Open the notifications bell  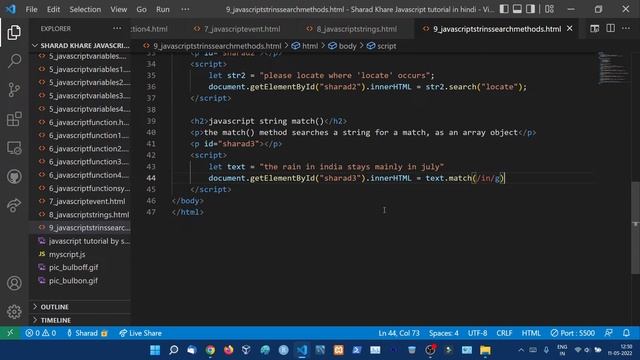click(626, 333)
